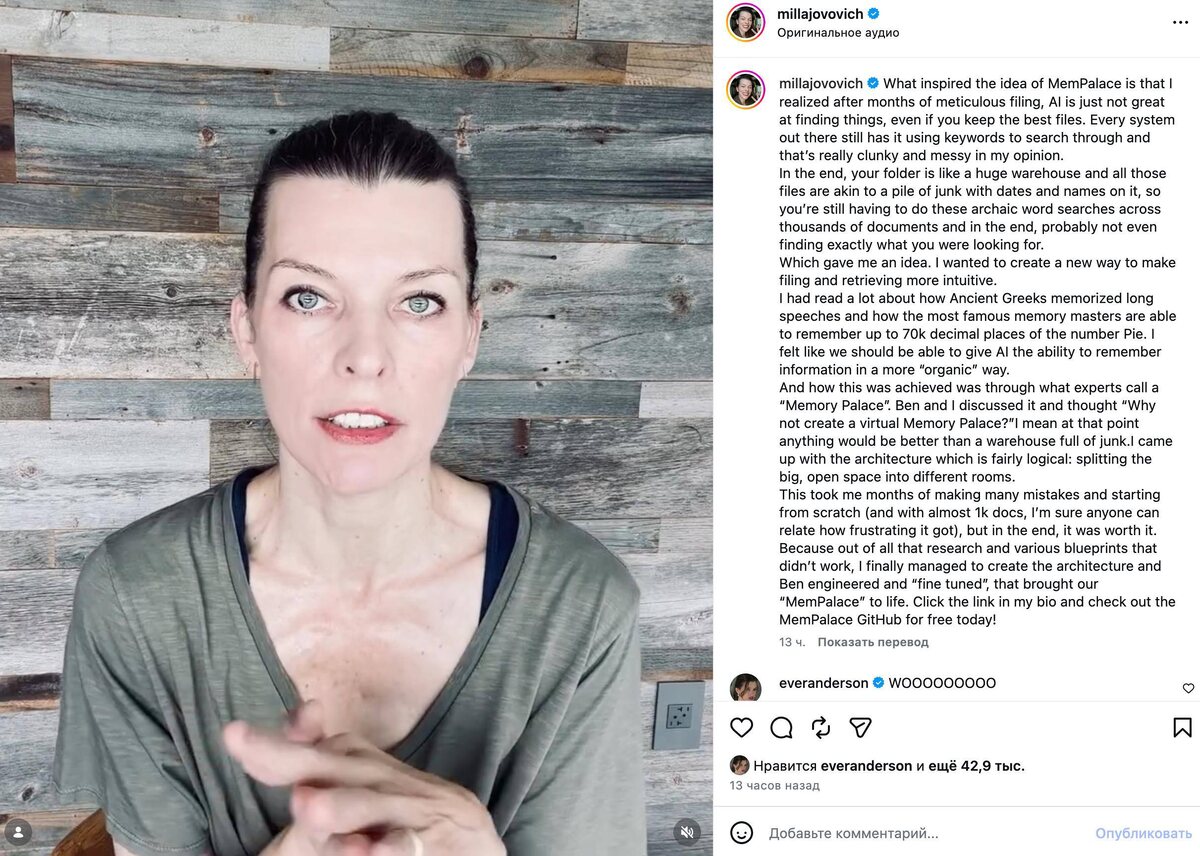
Task: Open header profile avatar of millajovovich
Action: (746, 22)
